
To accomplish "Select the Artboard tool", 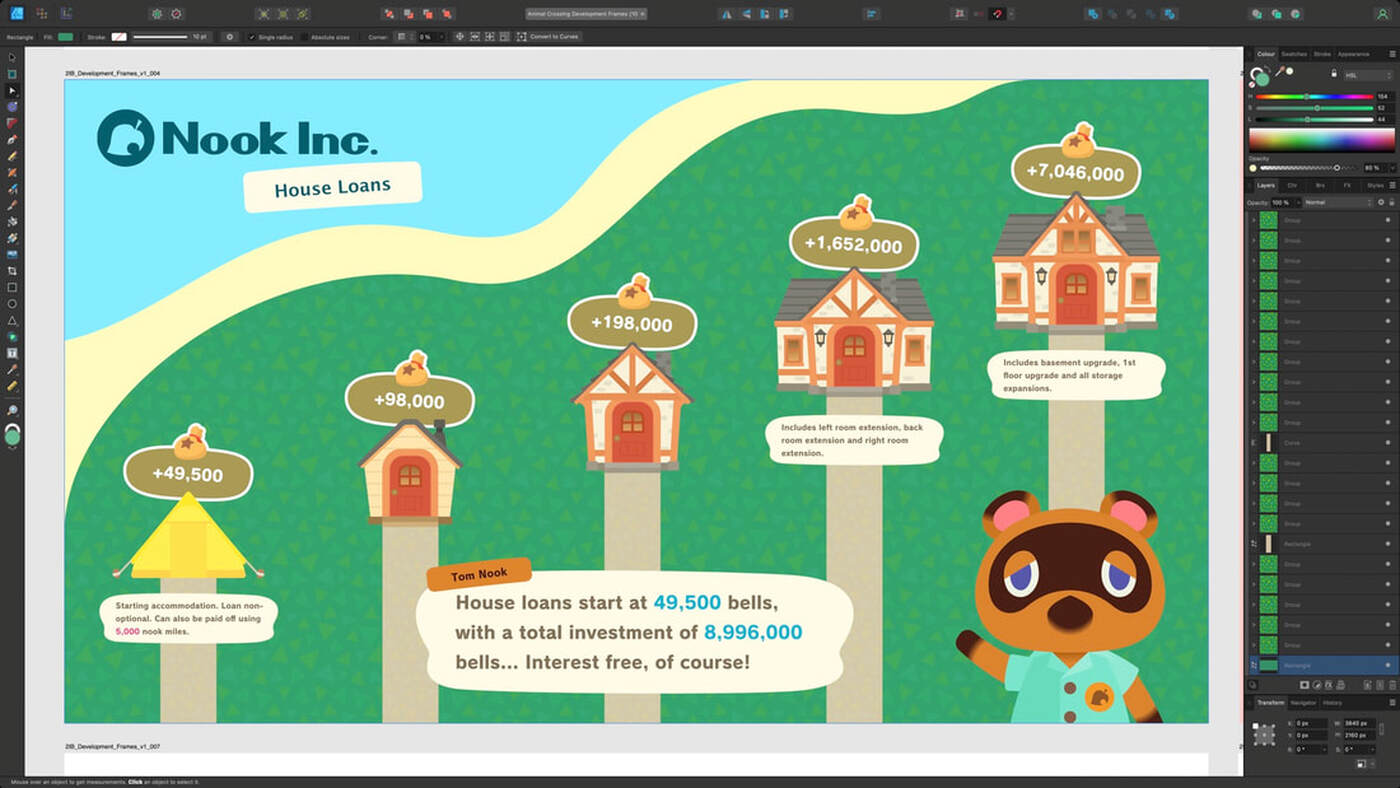I will point(12,74).
